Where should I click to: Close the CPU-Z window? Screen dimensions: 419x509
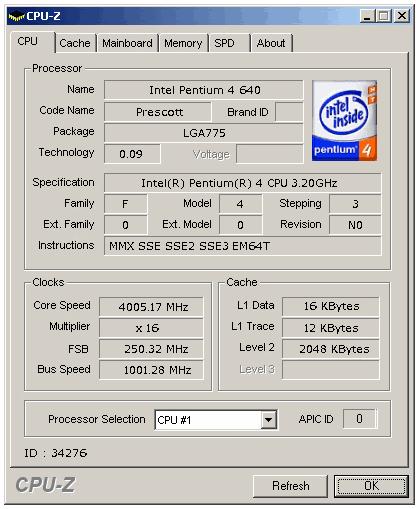[402, 16]
